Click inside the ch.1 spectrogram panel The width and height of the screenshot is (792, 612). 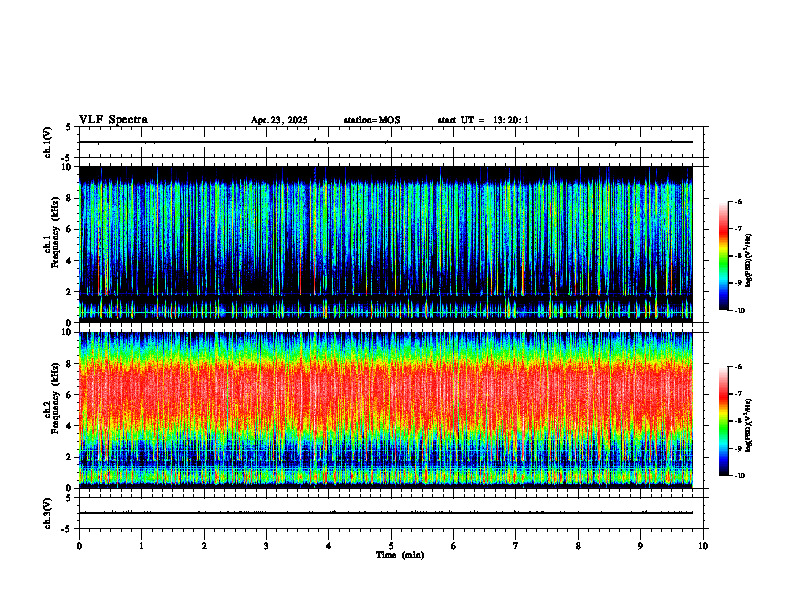point(385,244)
